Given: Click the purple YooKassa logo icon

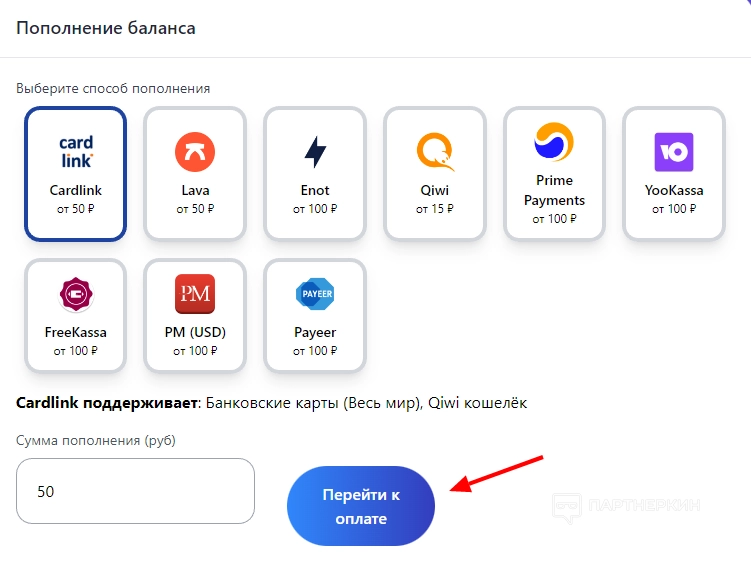Looking at the screenshot, I should click(673, 152).
